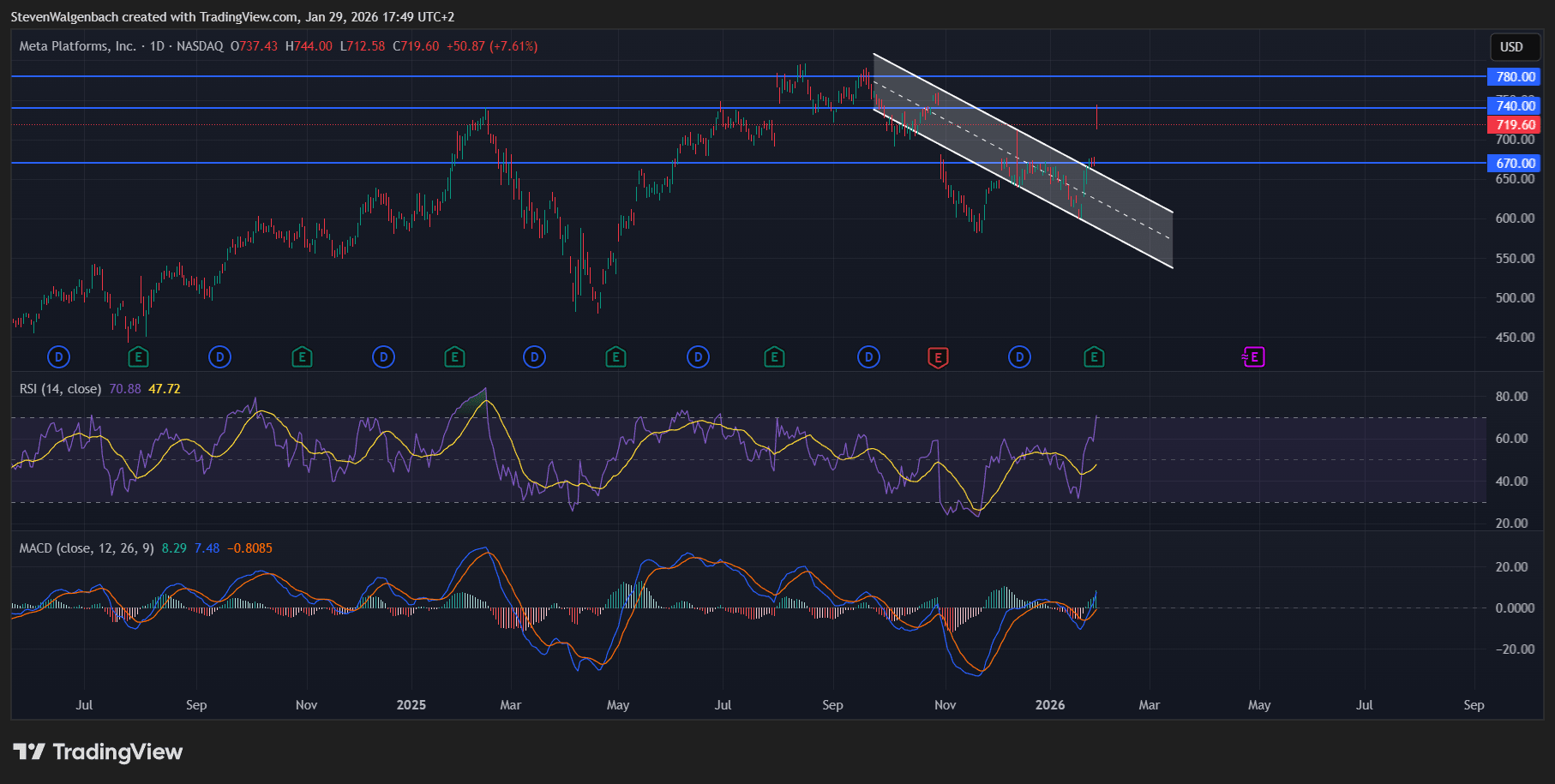Click the earnings E marker above May 2025
The image size is (1555, 784).
click(615, 357)
